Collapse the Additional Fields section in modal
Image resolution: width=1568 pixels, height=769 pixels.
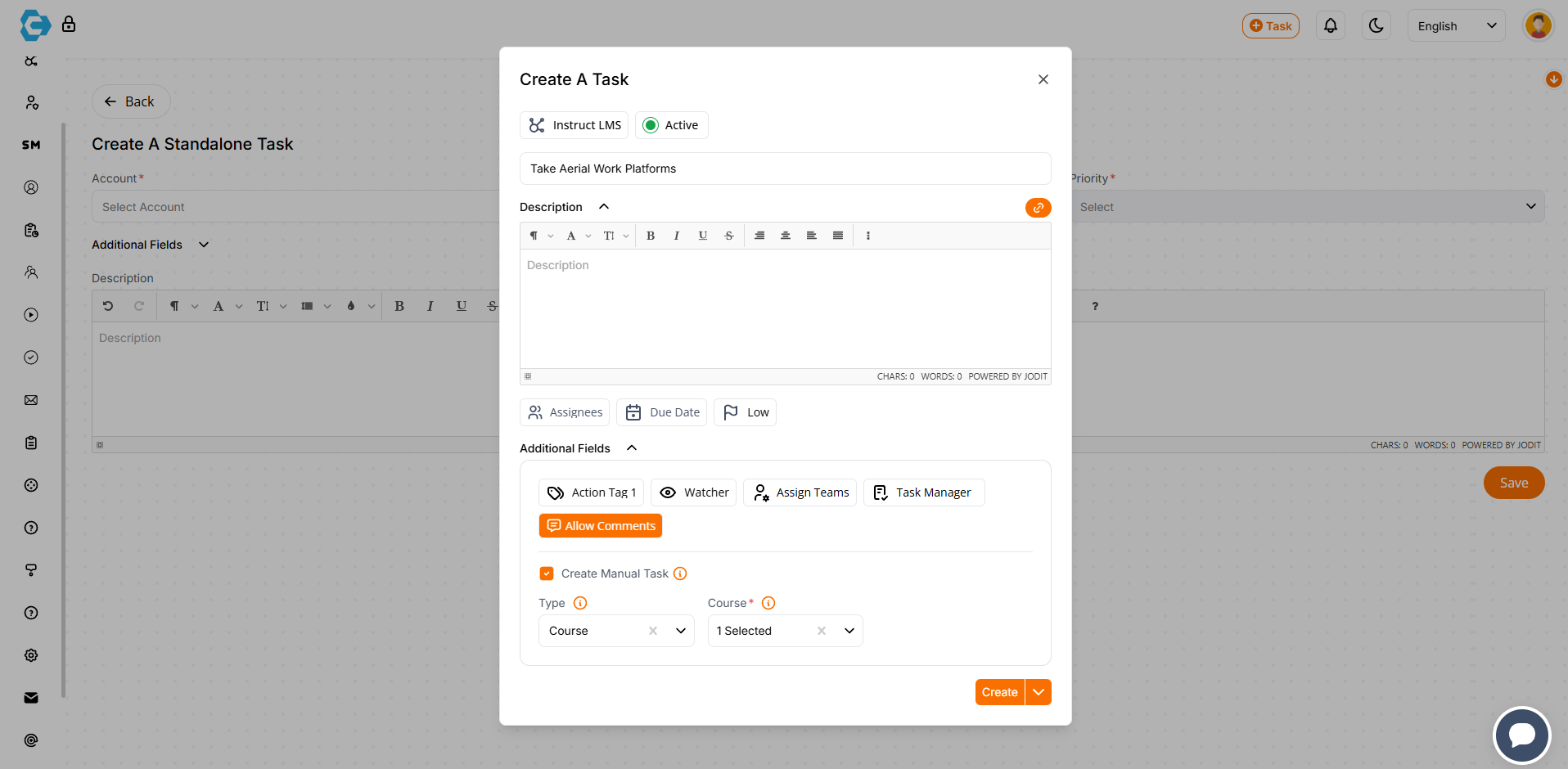631,448
